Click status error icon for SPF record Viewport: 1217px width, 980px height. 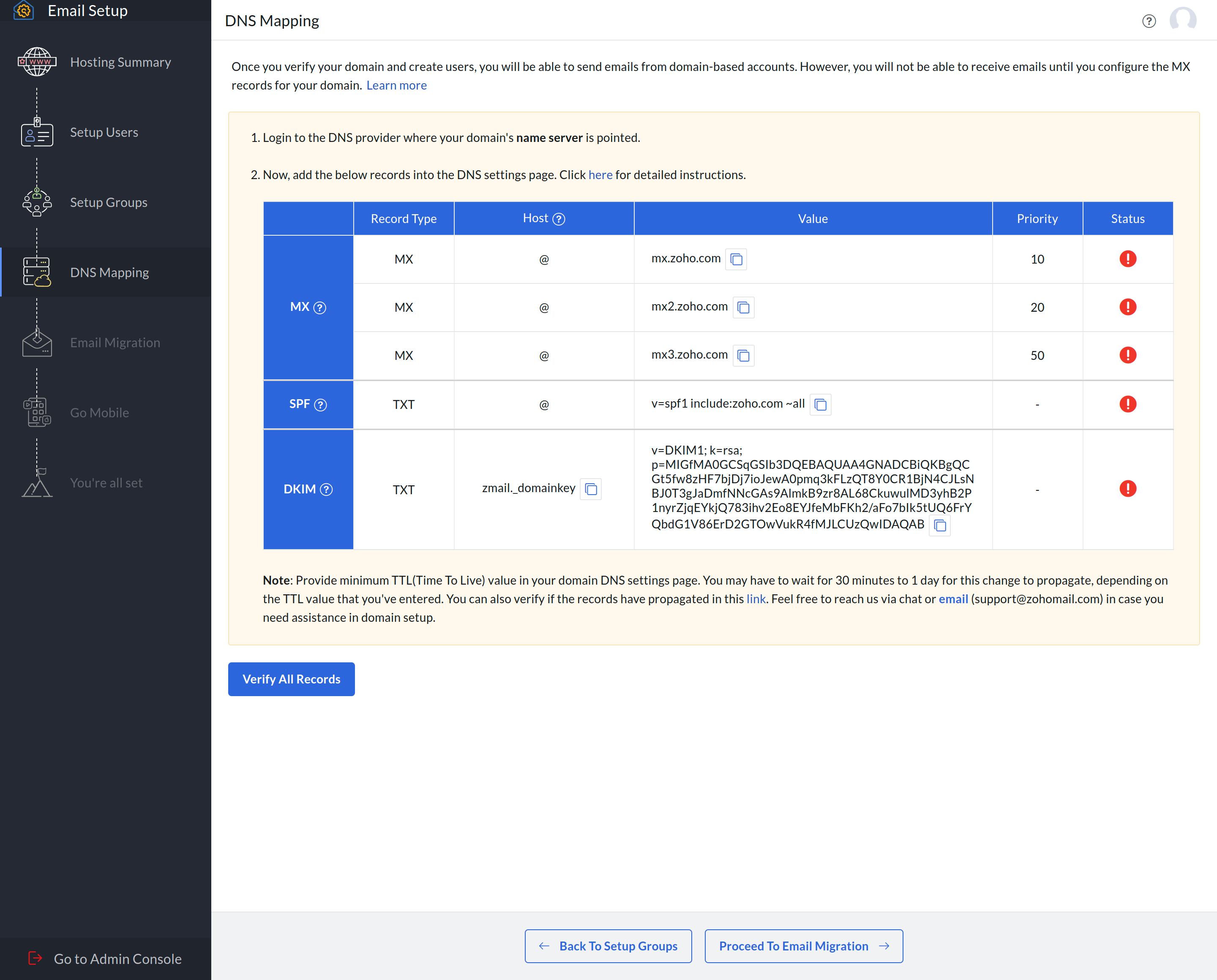[1128, 404]
